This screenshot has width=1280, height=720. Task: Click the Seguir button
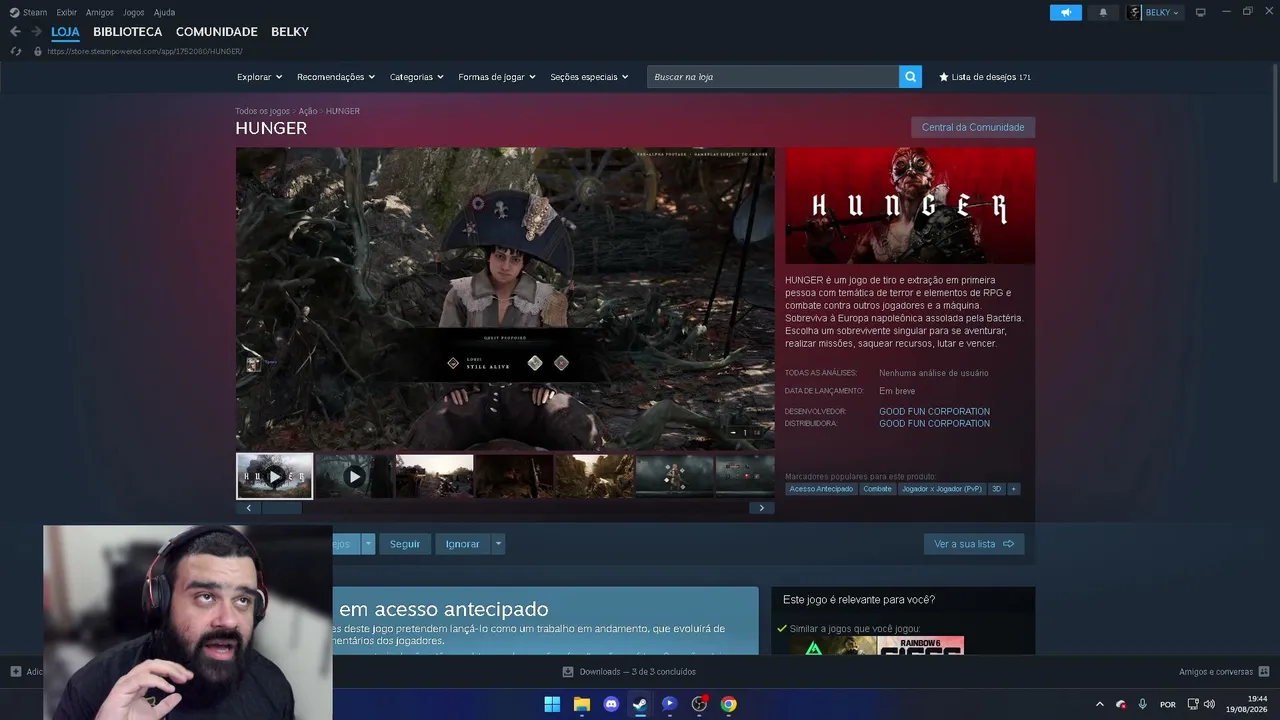405,544
